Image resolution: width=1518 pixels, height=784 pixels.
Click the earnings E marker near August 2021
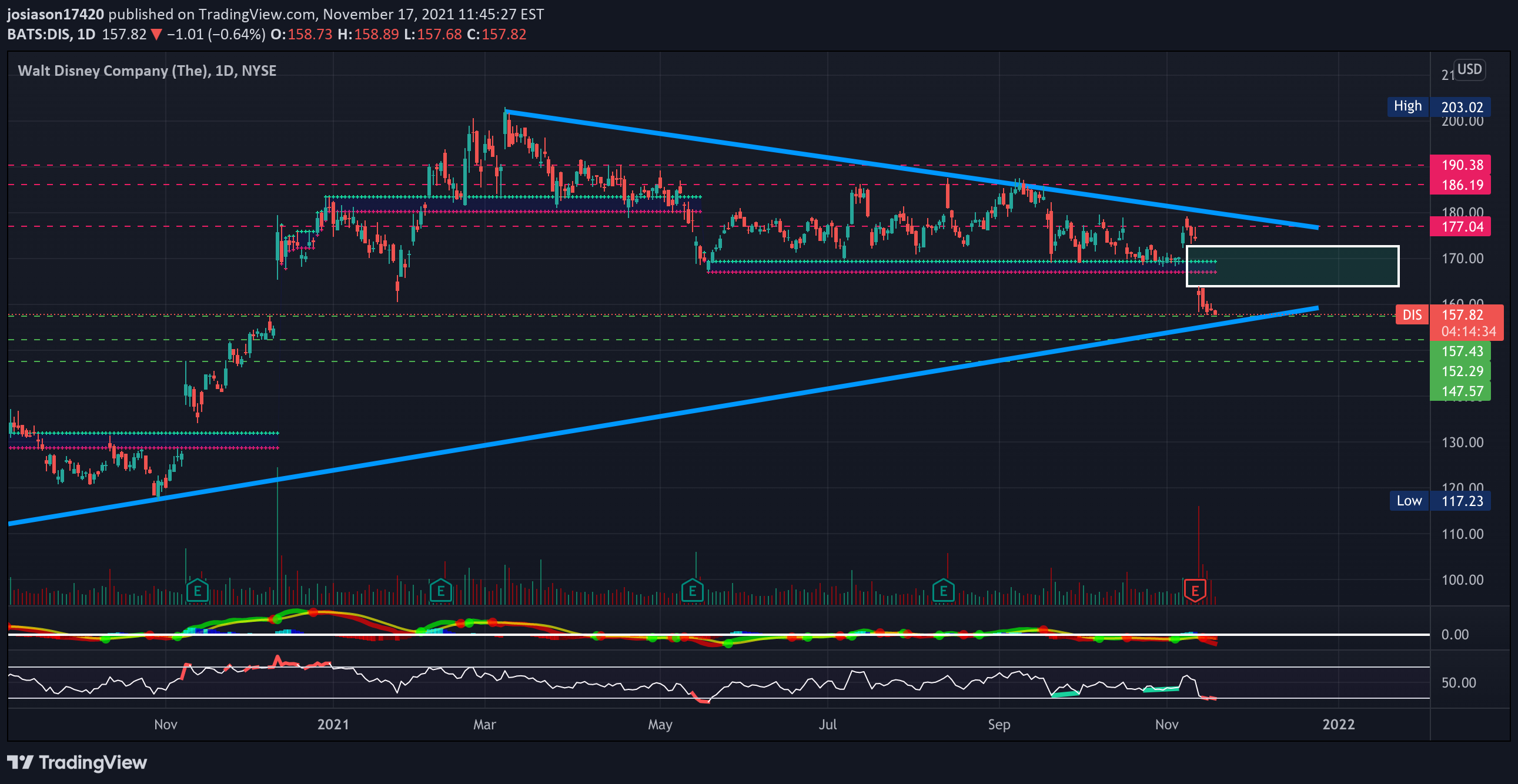point(944,590)
